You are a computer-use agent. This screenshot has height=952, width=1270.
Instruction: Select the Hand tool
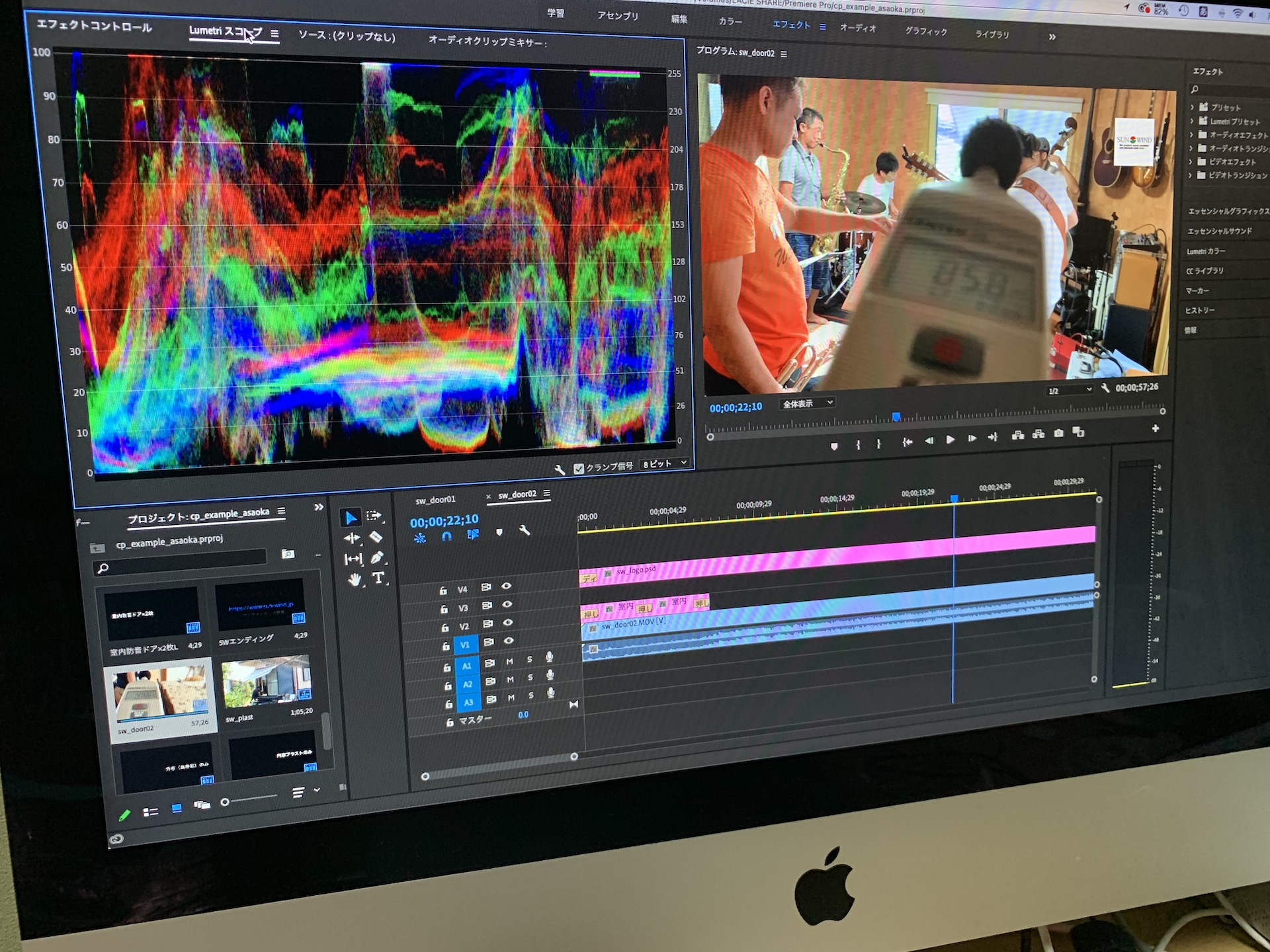(x=355, y=580)
